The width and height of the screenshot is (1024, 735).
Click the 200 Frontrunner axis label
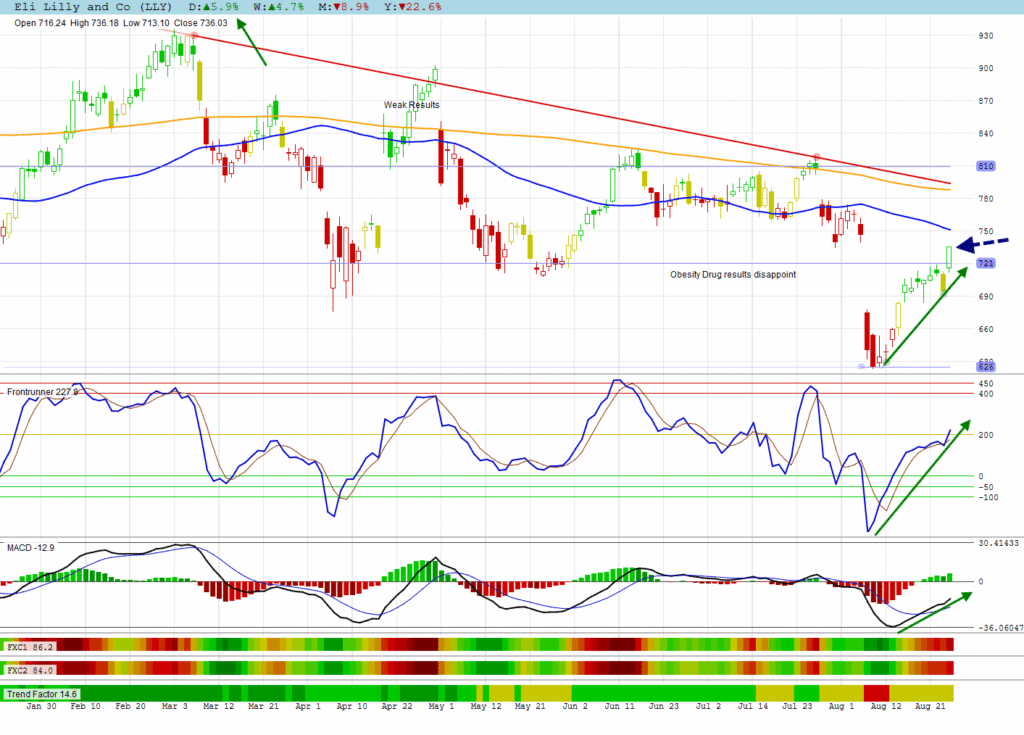tap(985, 435)
